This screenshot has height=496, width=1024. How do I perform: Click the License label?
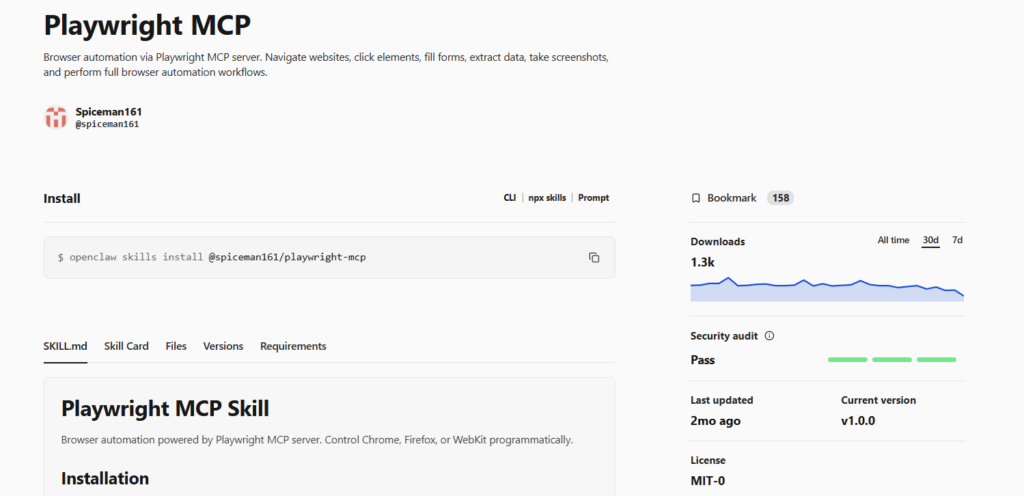(708, 460)
